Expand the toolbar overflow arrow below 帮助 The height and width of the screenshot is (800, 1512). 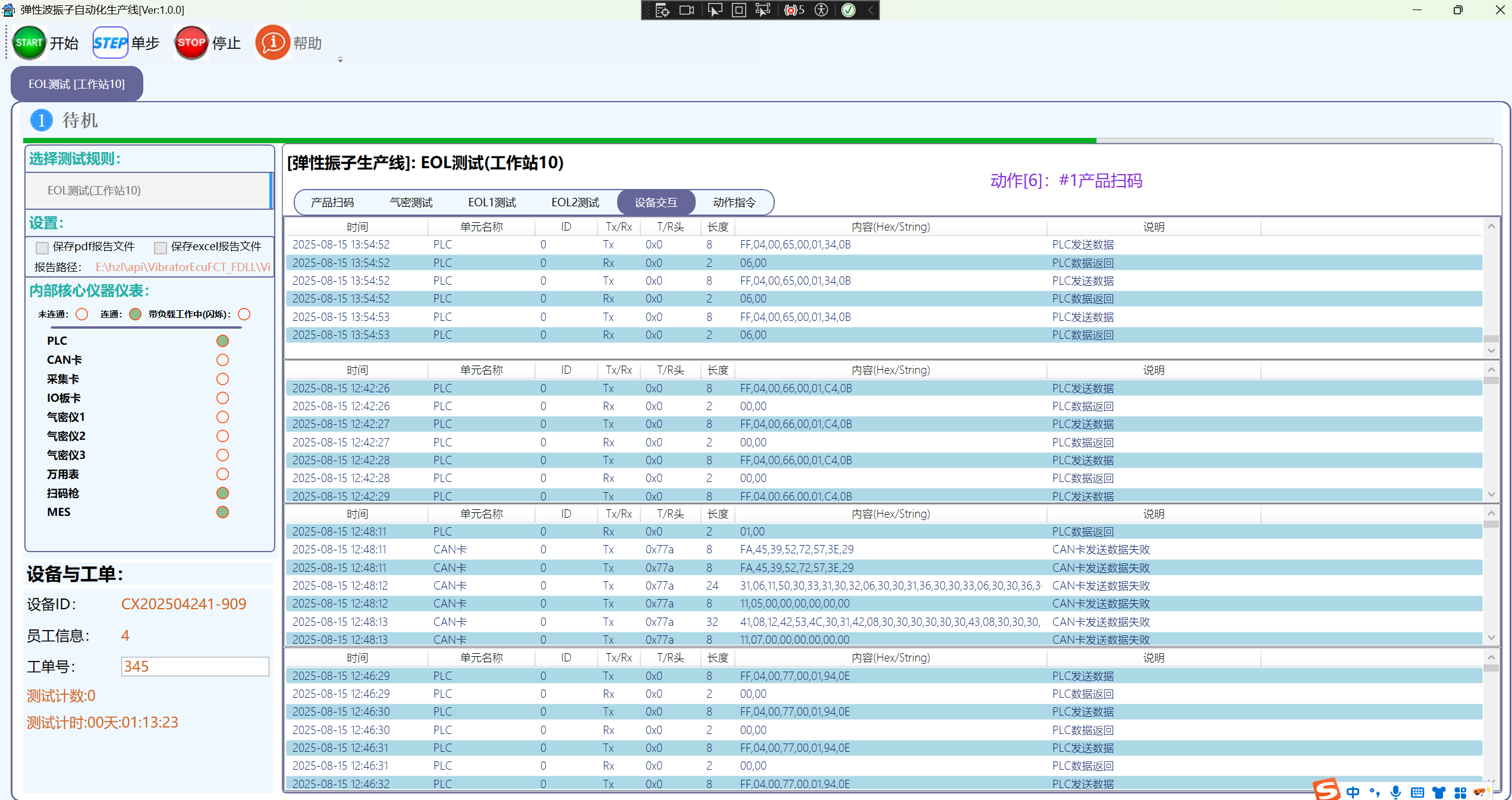340,60
